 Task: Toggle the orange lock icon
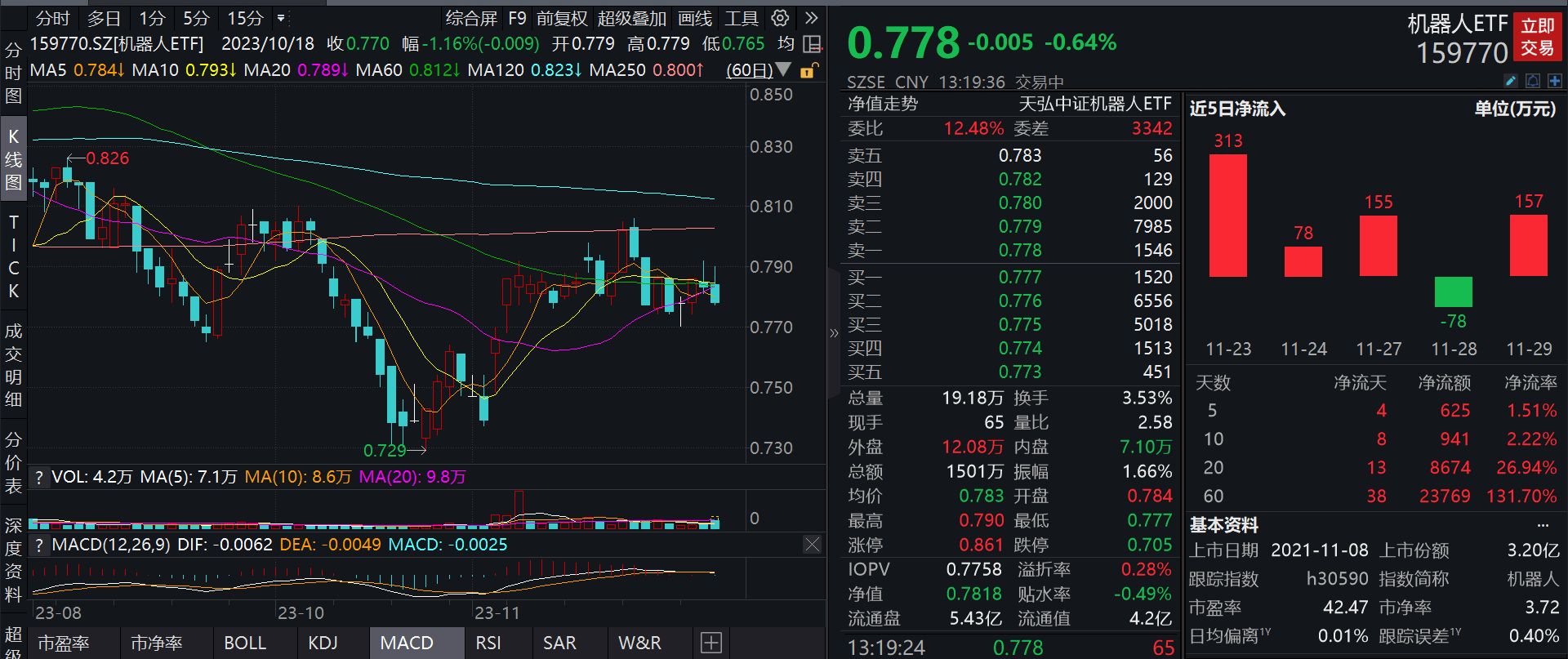tap(808, 70)
